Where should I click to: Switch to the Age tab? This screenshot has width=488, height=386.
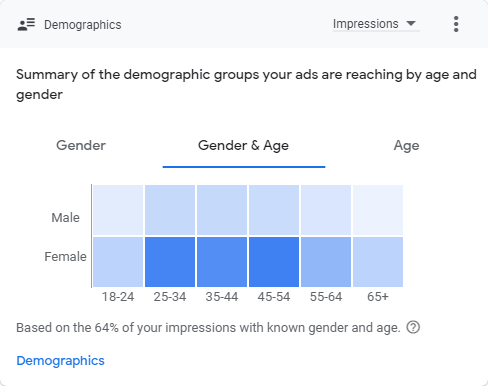(406, 146)
